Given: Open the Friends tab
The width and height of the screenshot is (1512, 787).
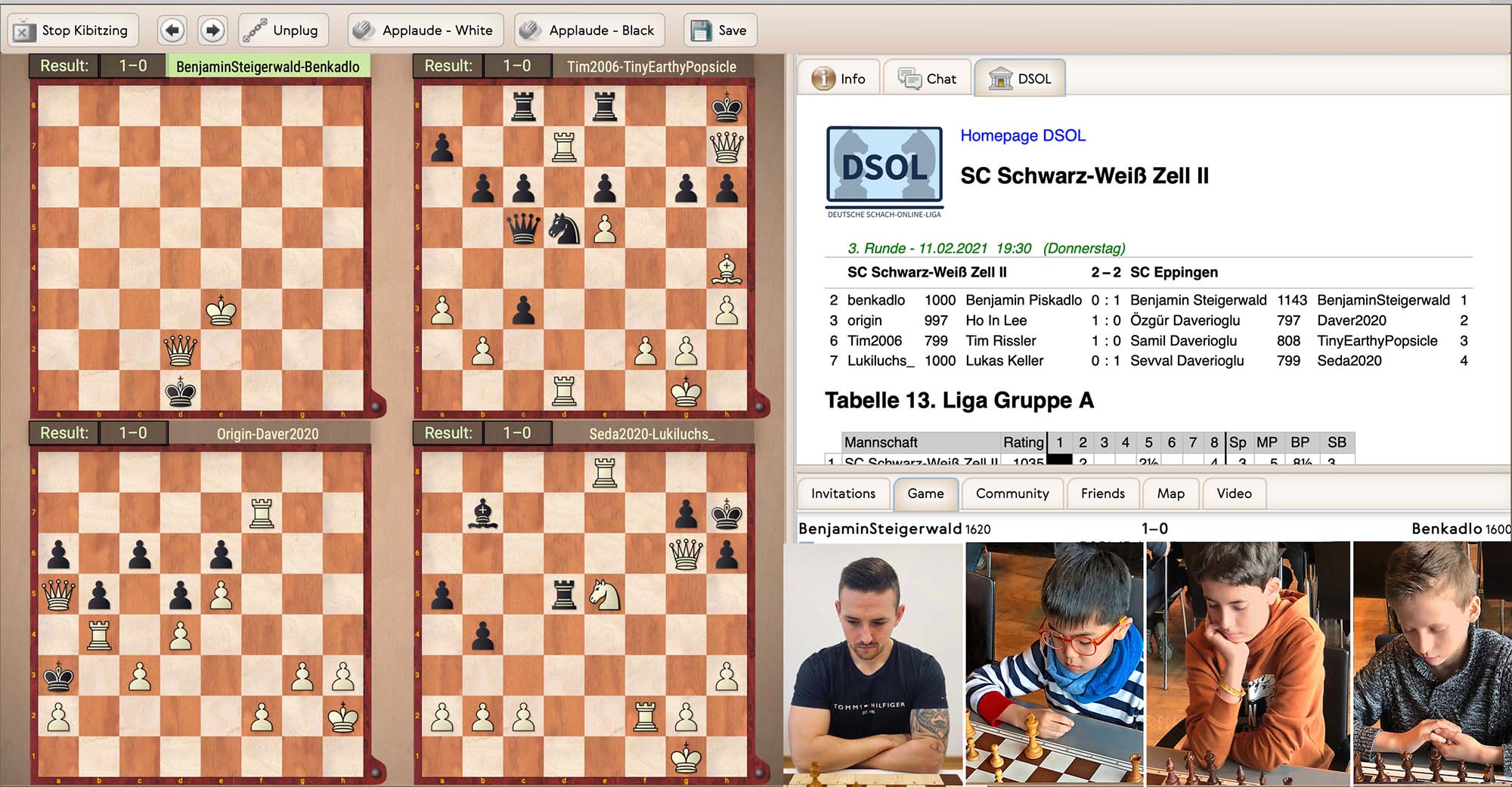Looking at the screenshot, I should 1102,494.
